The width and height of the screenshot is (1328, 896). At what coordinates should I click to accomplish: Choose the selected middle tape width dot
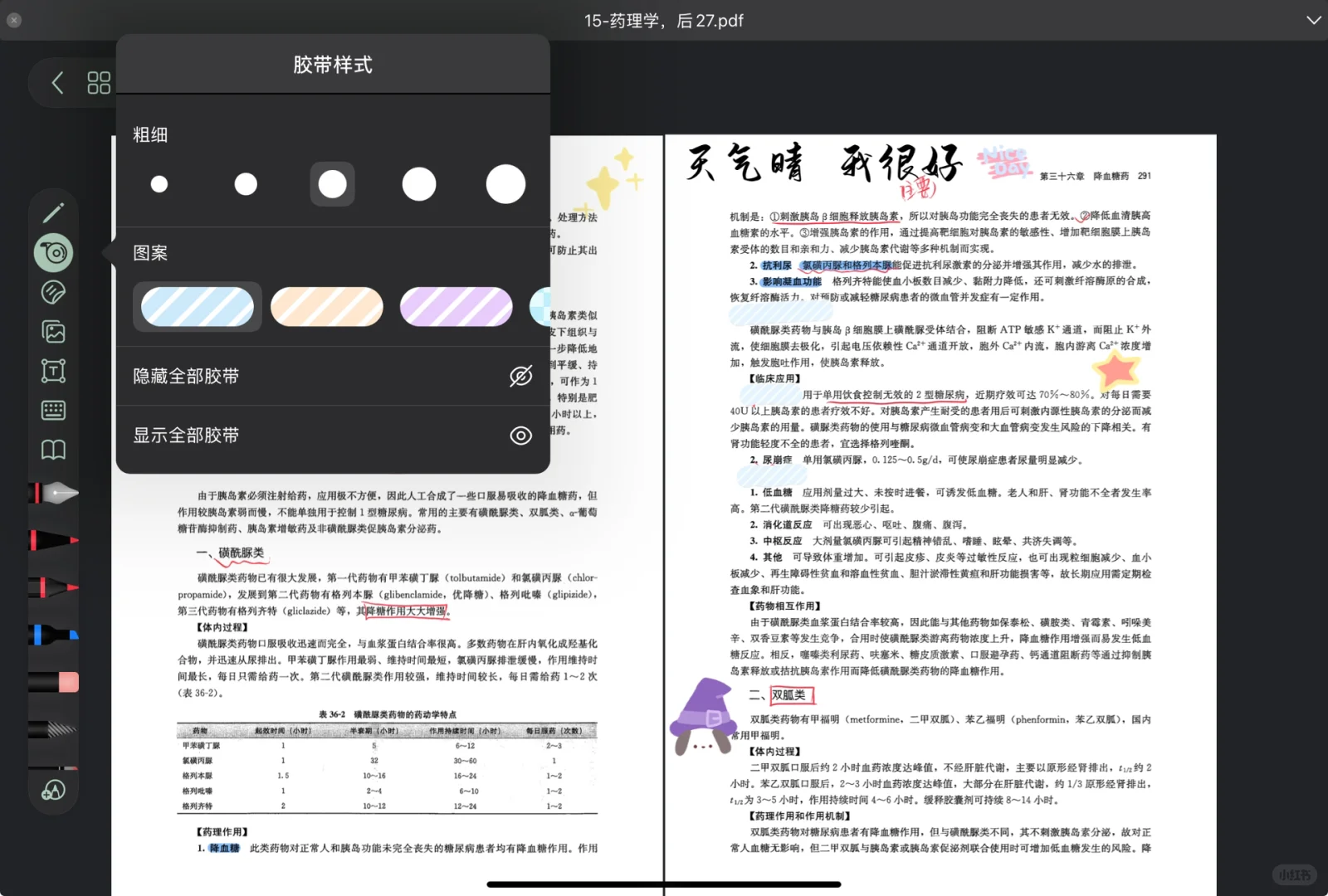[332, 184]
